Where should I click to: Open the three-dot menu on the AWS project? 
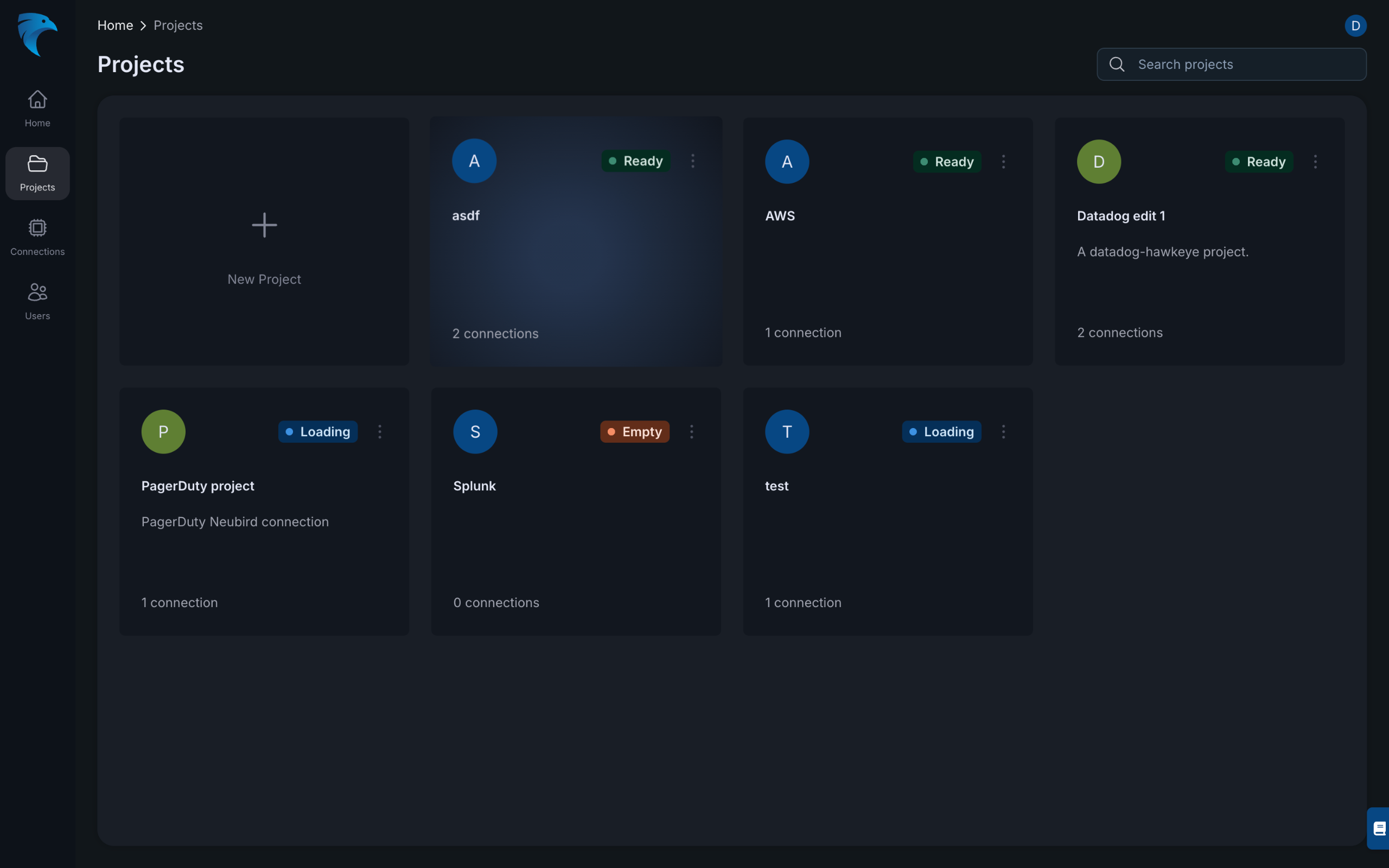click(1003, 162)
